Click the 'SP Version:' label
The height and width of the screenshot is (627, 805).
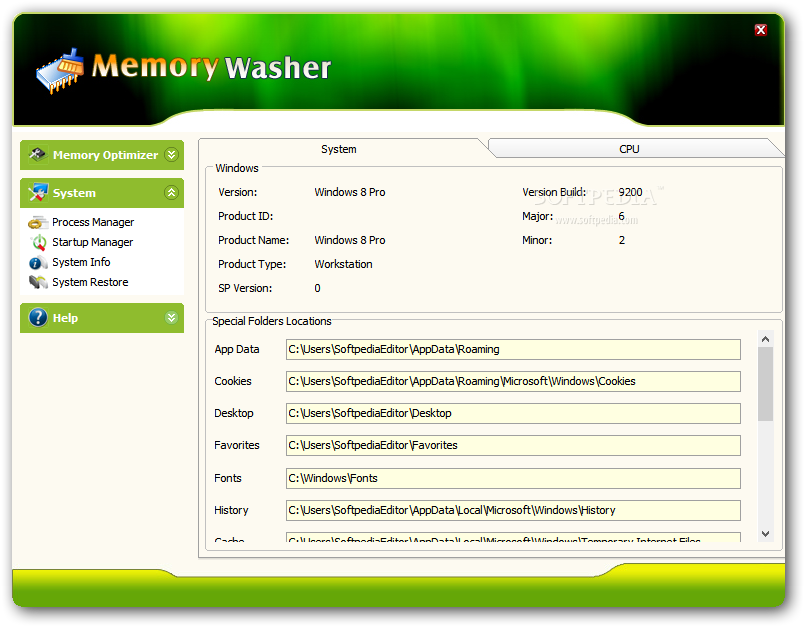point(245,288)
